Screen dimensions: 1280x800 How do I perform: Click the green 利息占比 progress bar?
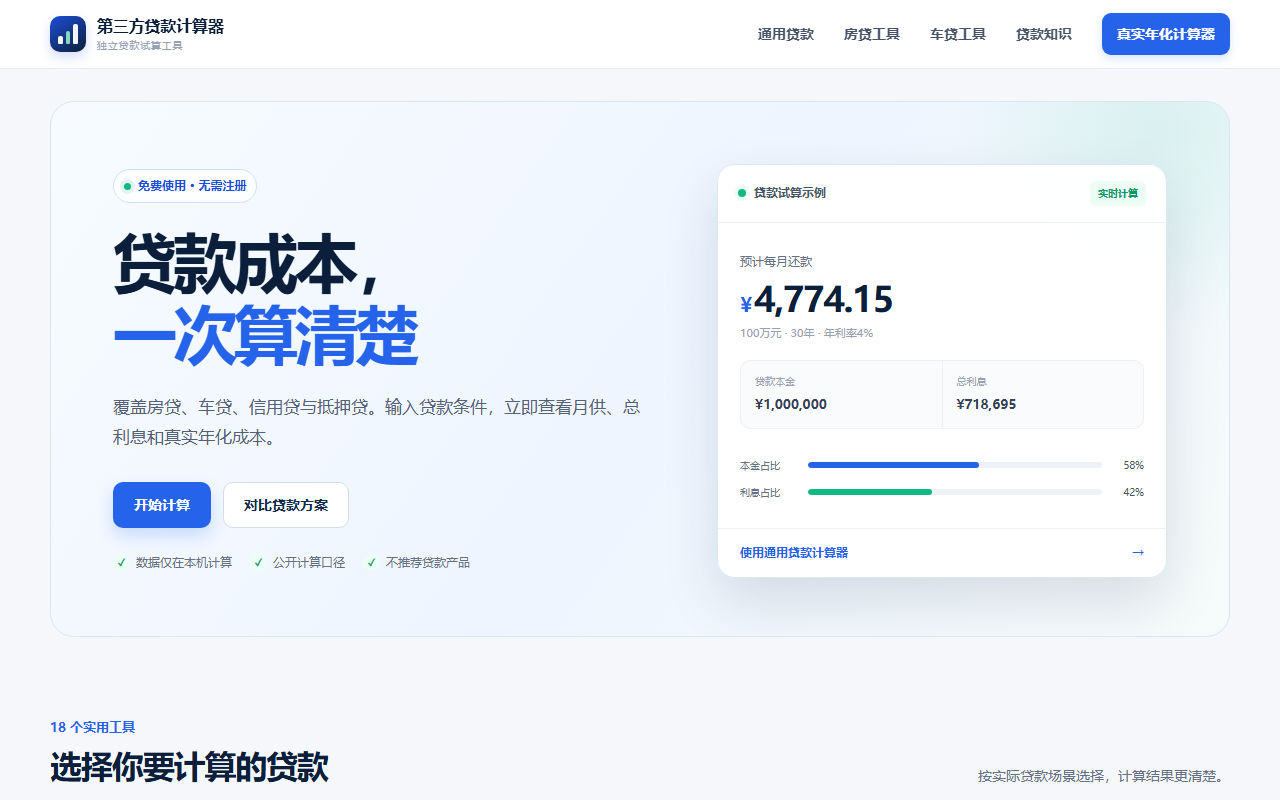tap(870, 492)
